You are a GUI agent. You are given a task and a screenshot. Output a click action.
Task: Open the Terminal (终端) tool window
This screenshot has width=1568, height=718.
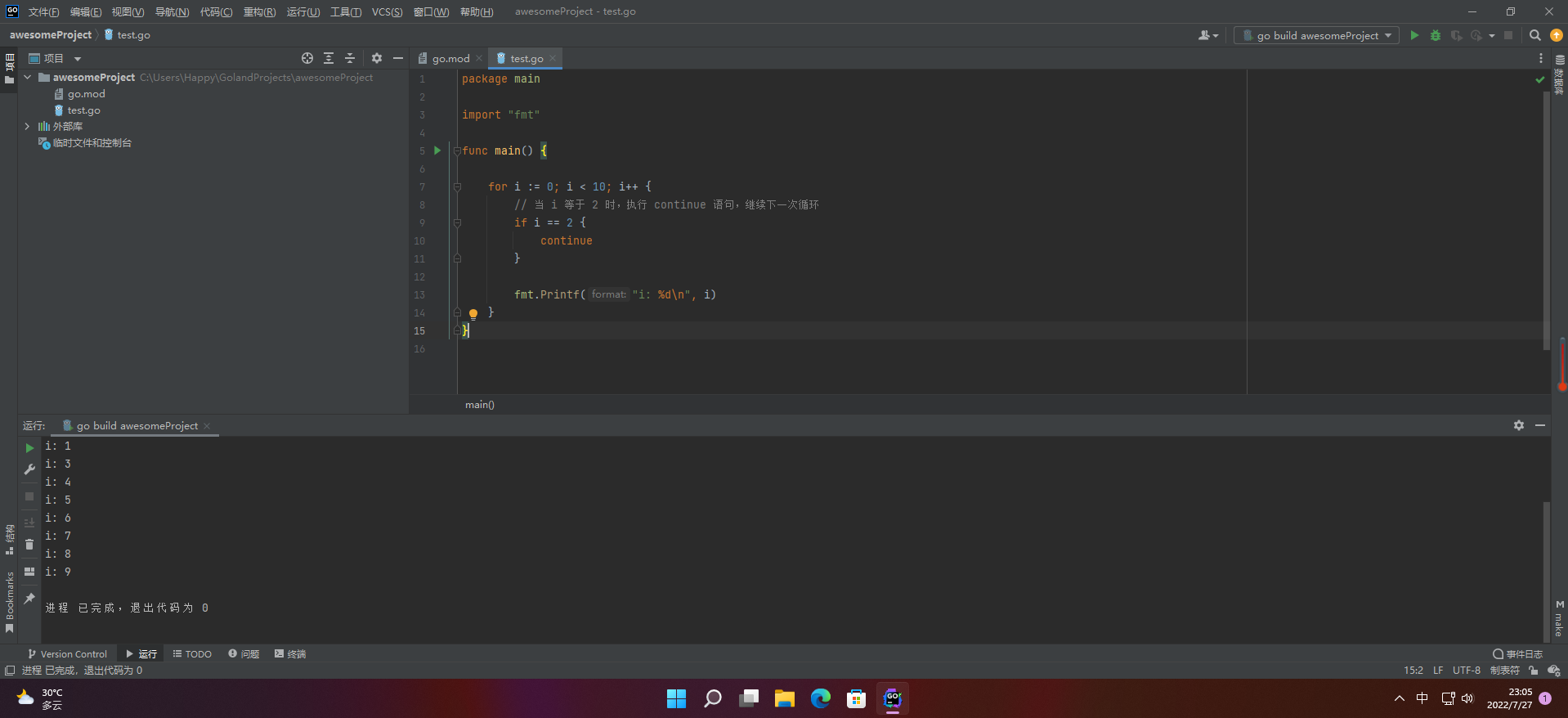[290, 654]
